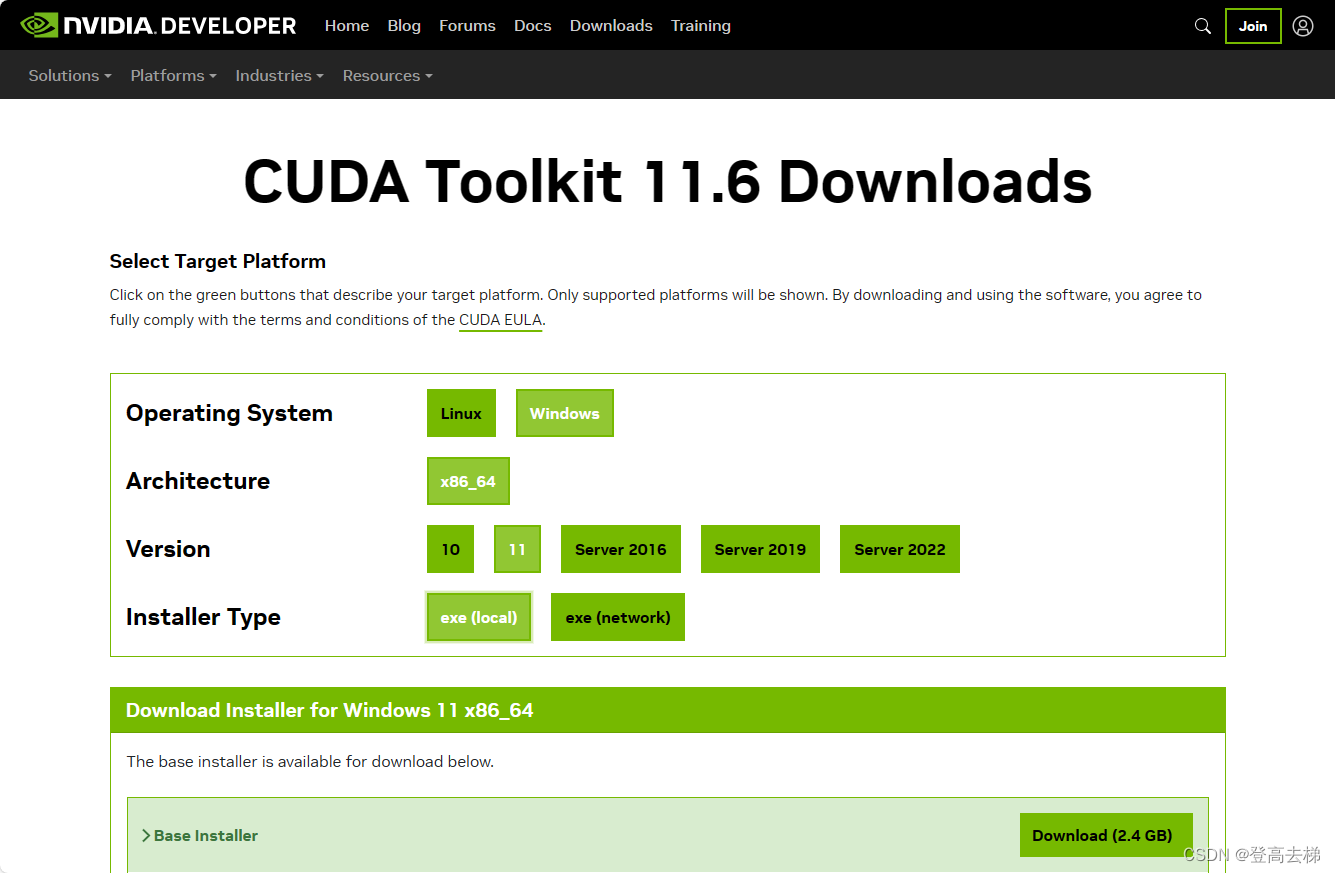Screen dimensions: 1335x873
Task: Click the NVIDIA Developer logo
Action: [158, 25]
